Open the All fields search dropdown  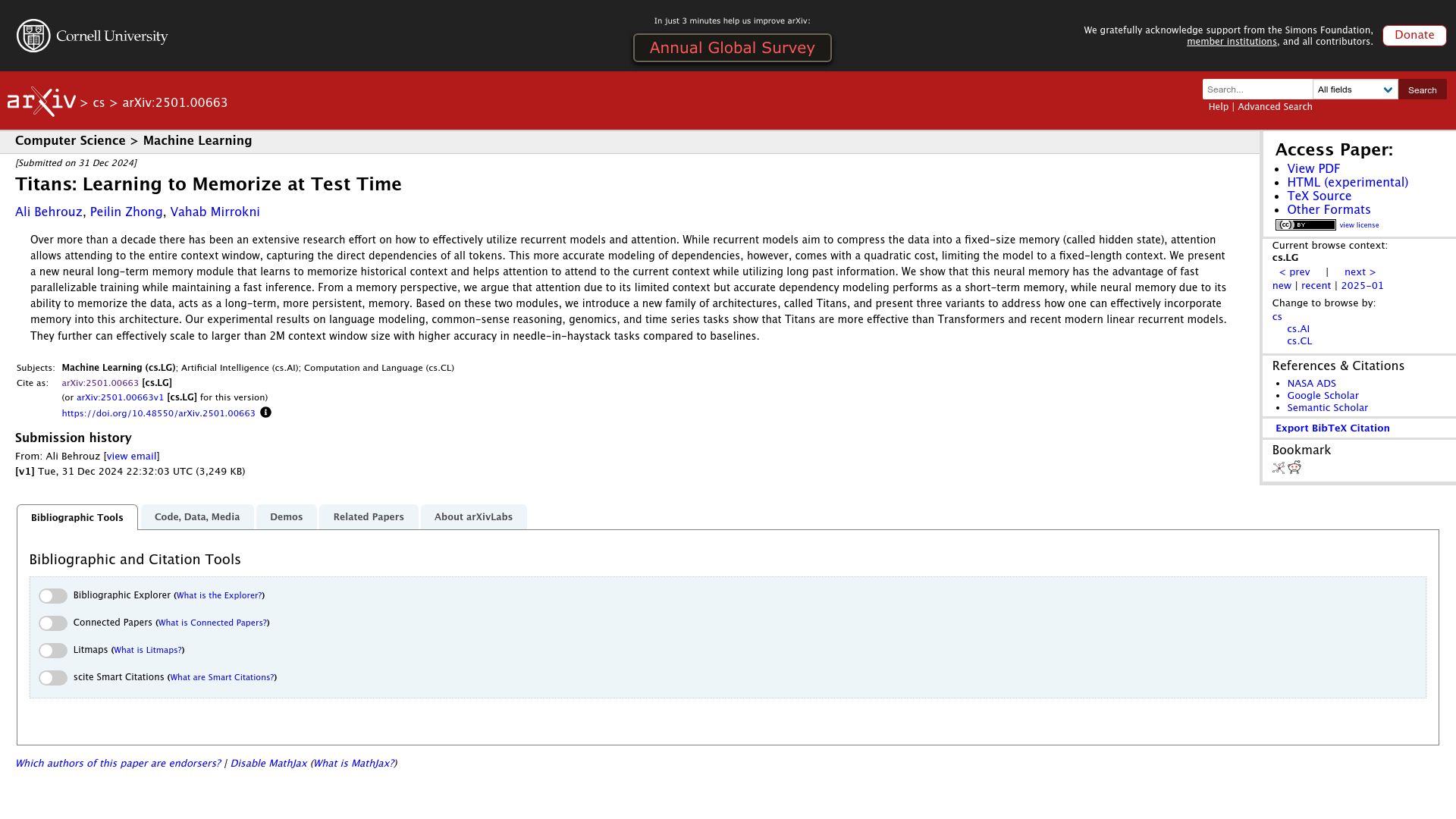[1355, 89]
